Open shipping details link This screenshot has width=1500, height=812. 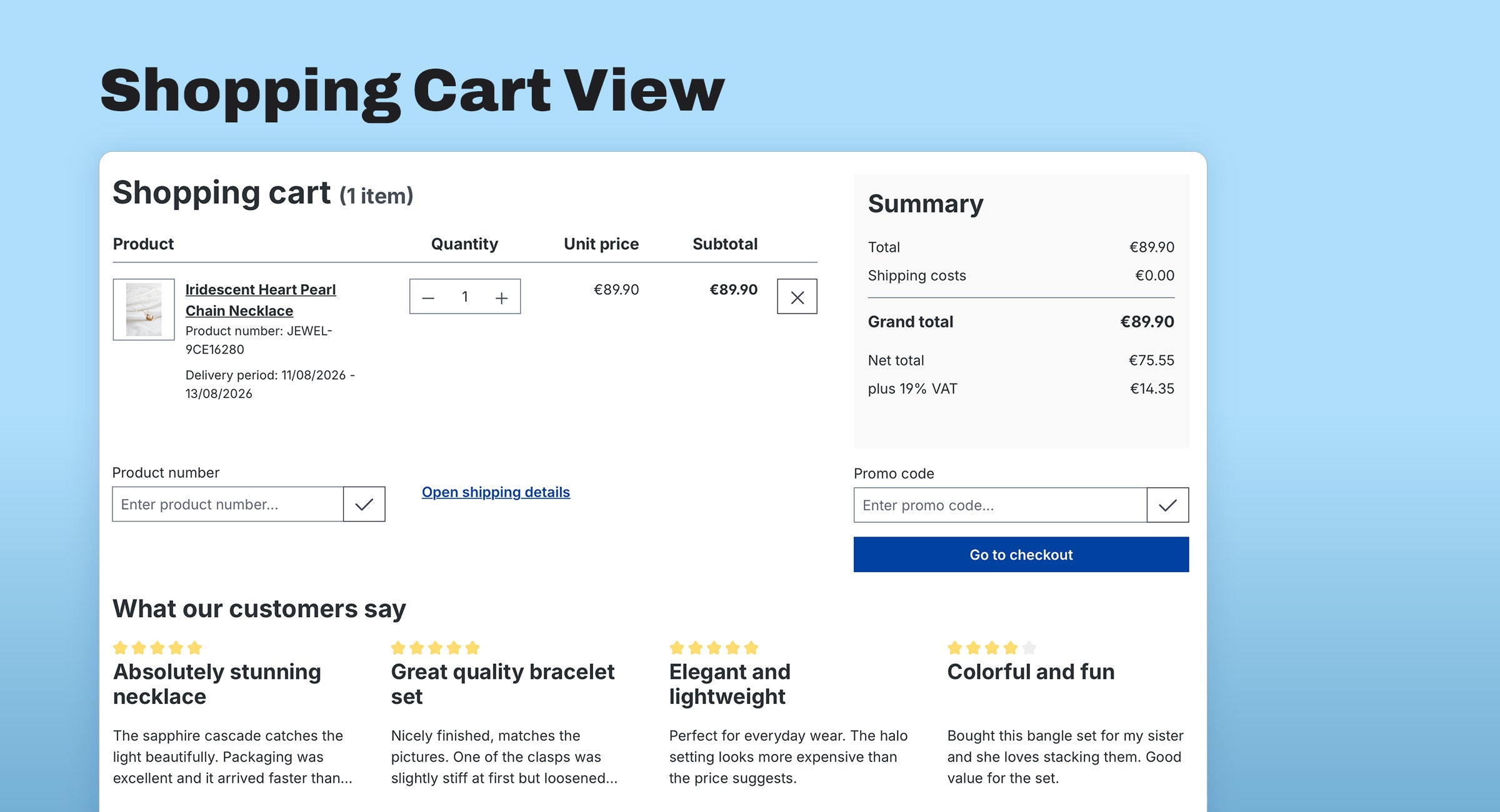(x=496, y=492)
